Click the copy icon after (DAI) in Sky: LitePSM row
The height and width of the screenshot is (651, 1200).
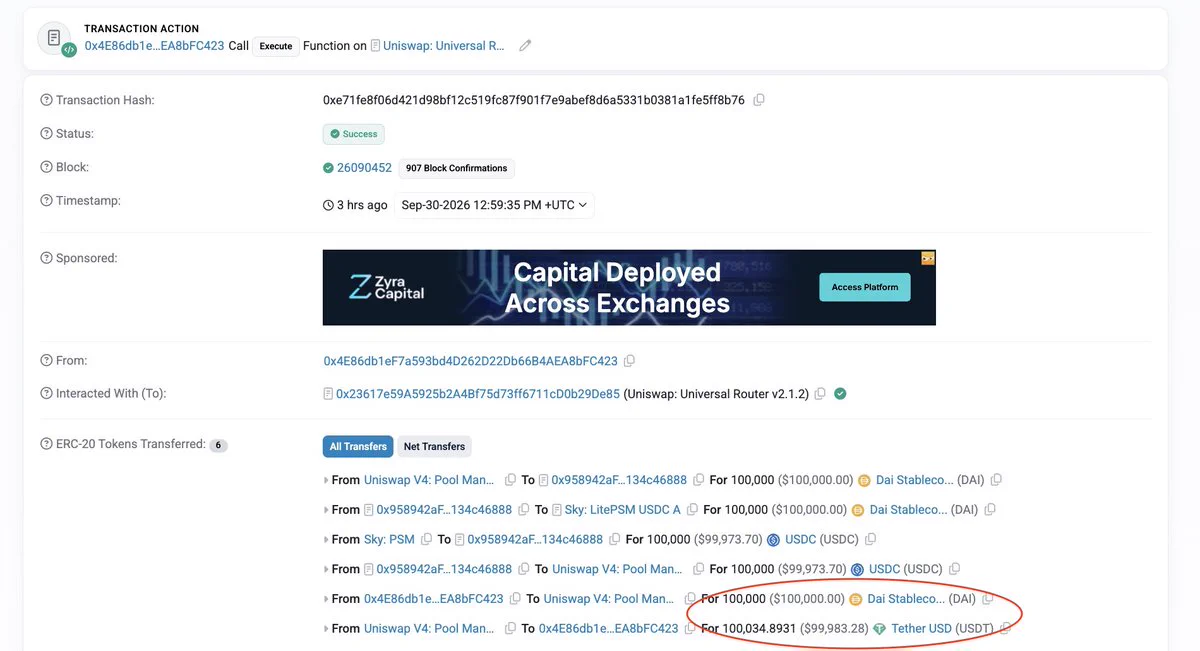990,510
